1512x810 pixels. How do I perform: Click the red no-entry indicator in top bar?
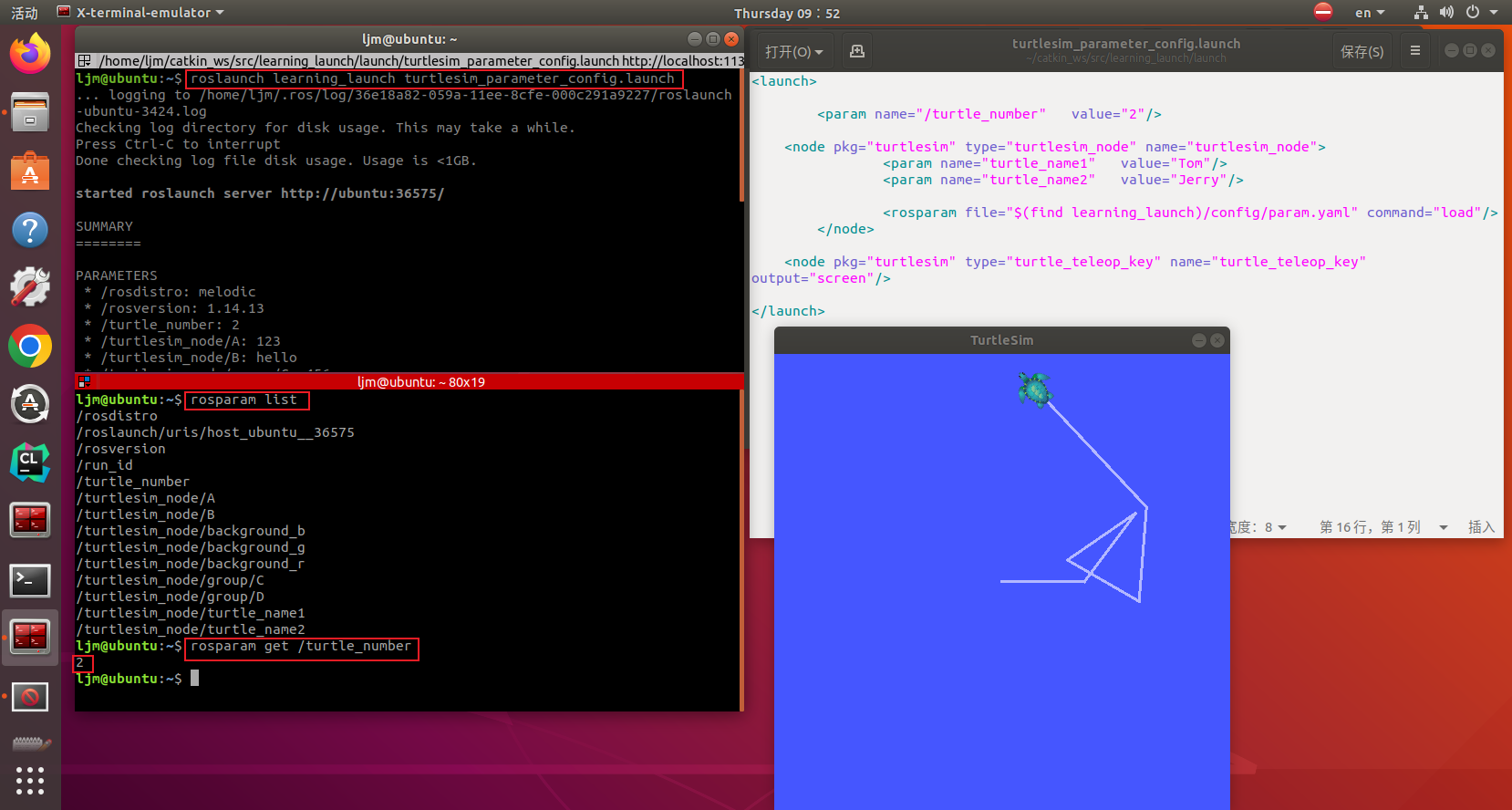pyautogui.click(x=1323, y=12)
